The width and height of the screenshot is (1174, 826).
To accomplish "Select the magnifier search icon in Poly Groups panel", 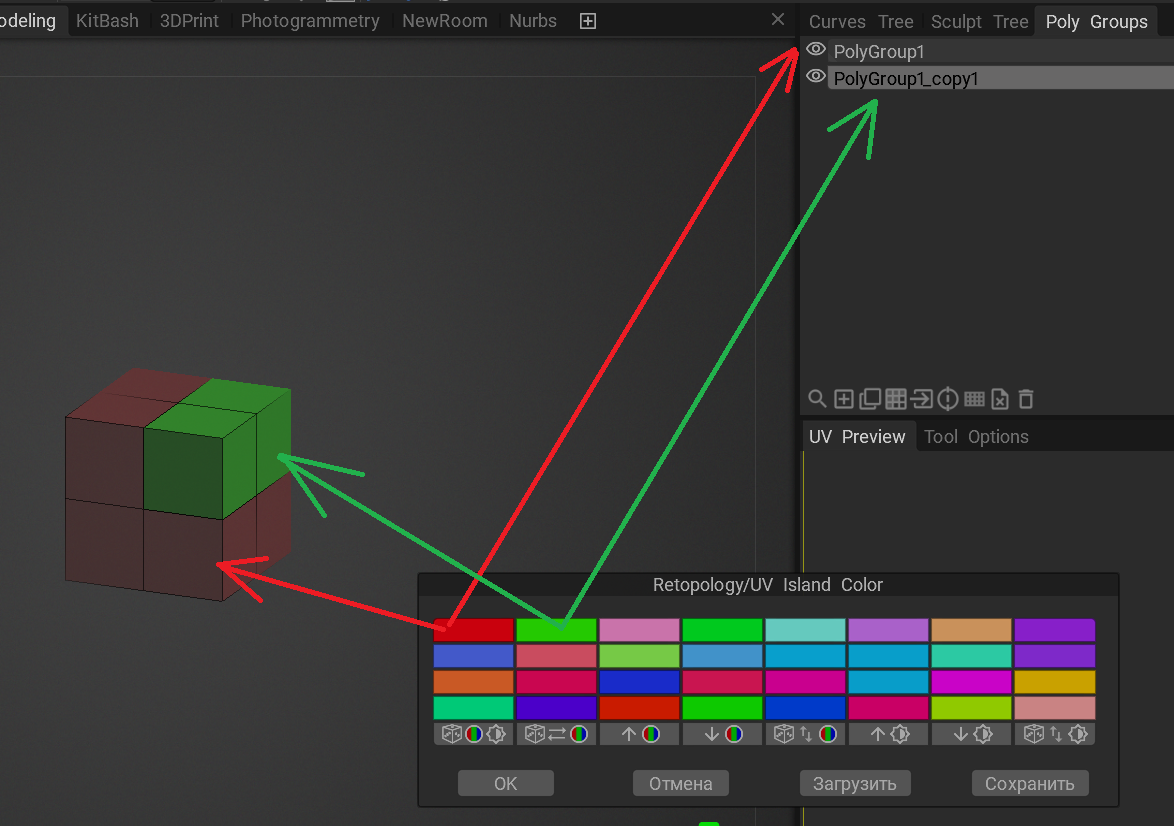I will (x=818, y=399).
